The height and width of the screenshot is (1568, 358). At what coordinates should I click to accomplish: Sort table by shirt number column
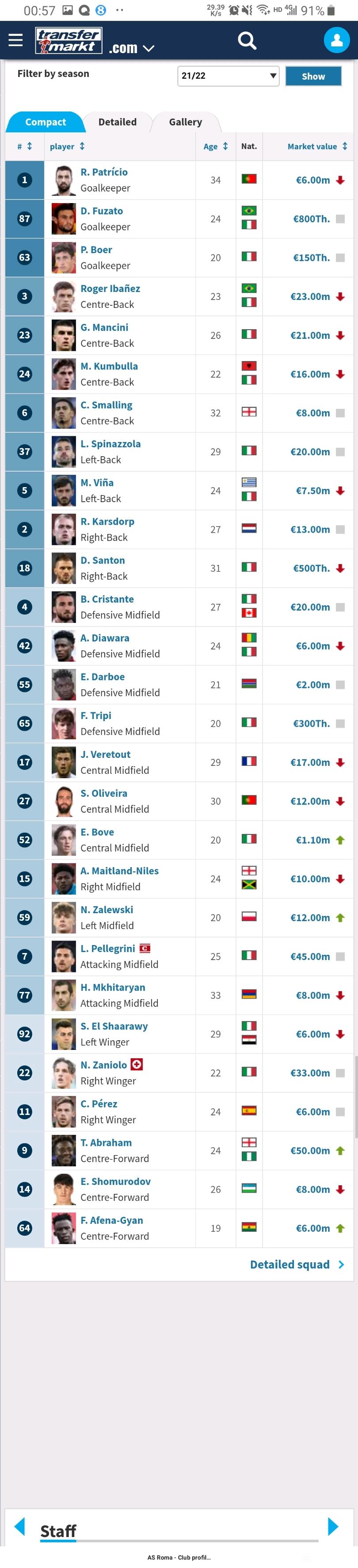coord(24,146)
